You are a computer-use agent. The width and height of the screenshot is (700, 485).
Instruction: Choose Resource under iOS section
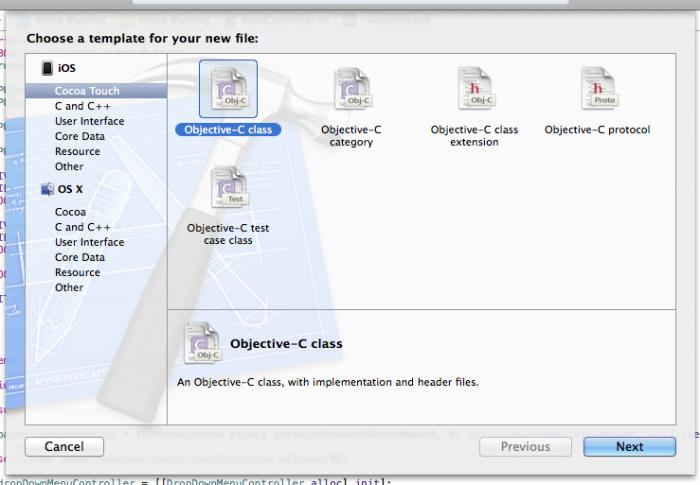point(77,151)
